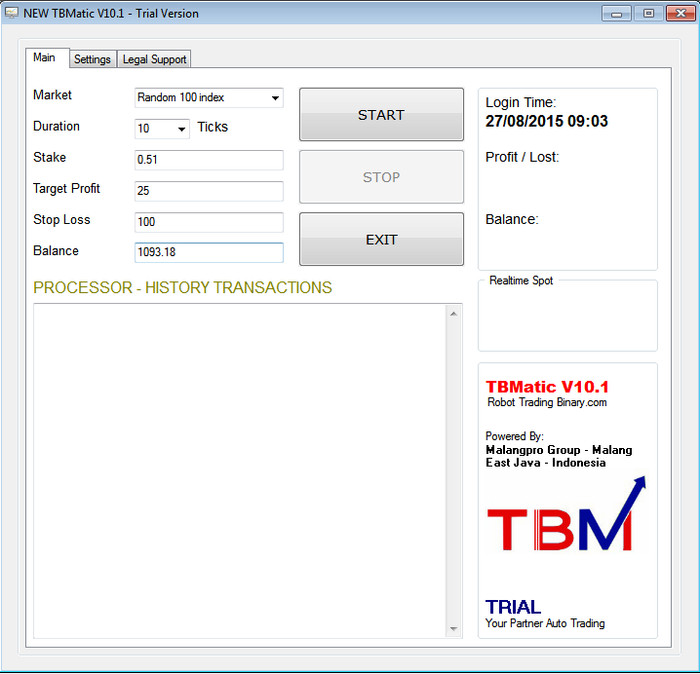
Task: Select the Main tab
Action: (x=45, y=58)
